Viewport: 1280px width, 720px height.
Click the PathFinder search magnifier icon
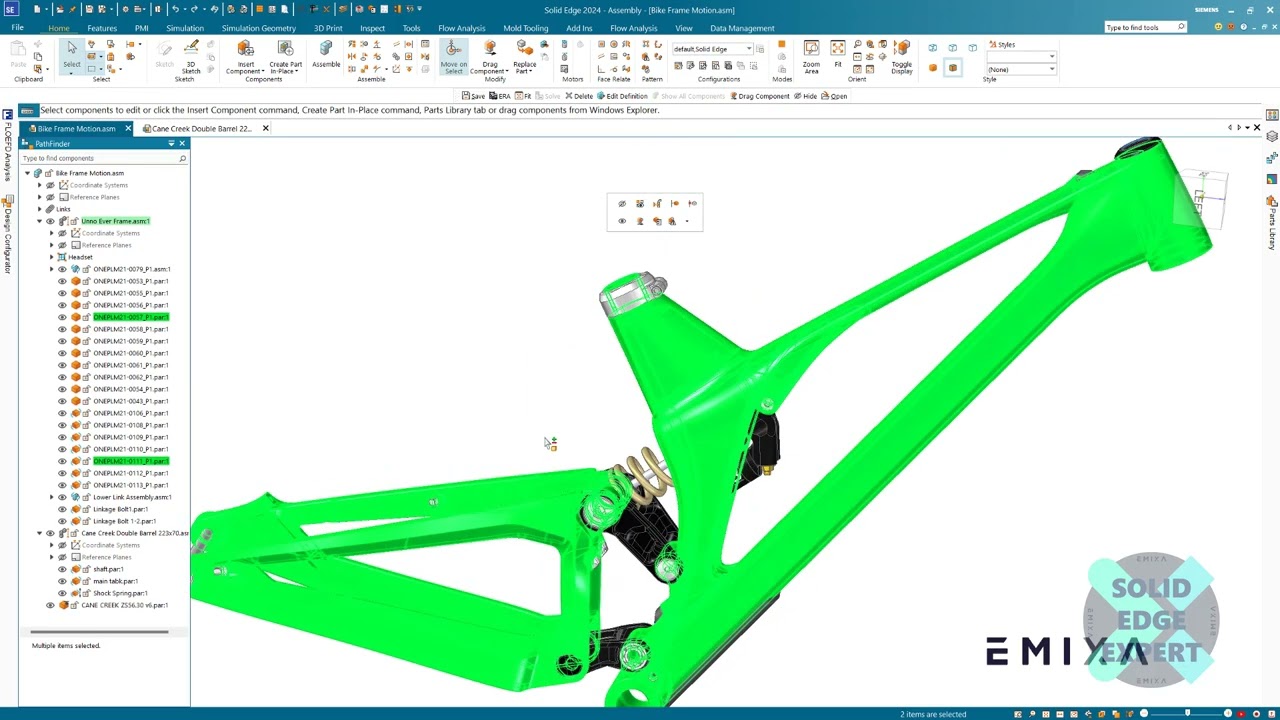182,158
